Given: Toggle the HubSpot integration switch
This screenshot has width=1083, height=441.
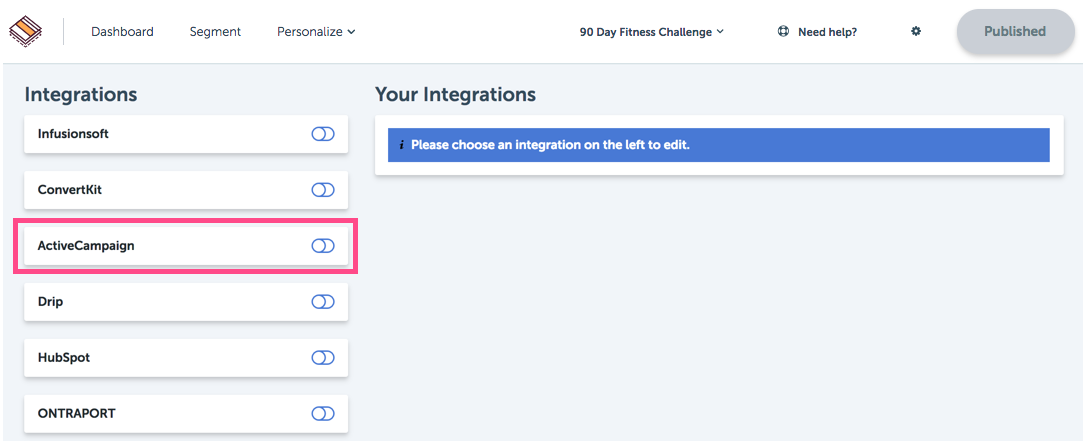Looking at the screenshot, I should [323, 358].
